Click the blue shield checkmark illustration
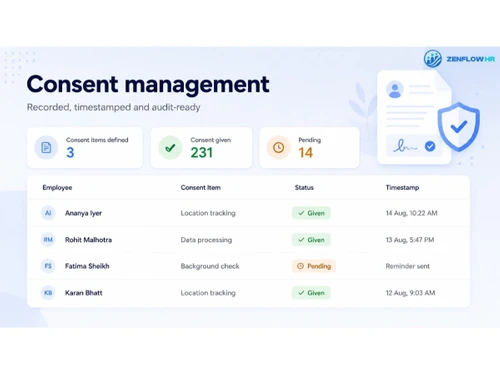Screen dimensions: 500x375 pyautogui.click(x=459, y=127)
